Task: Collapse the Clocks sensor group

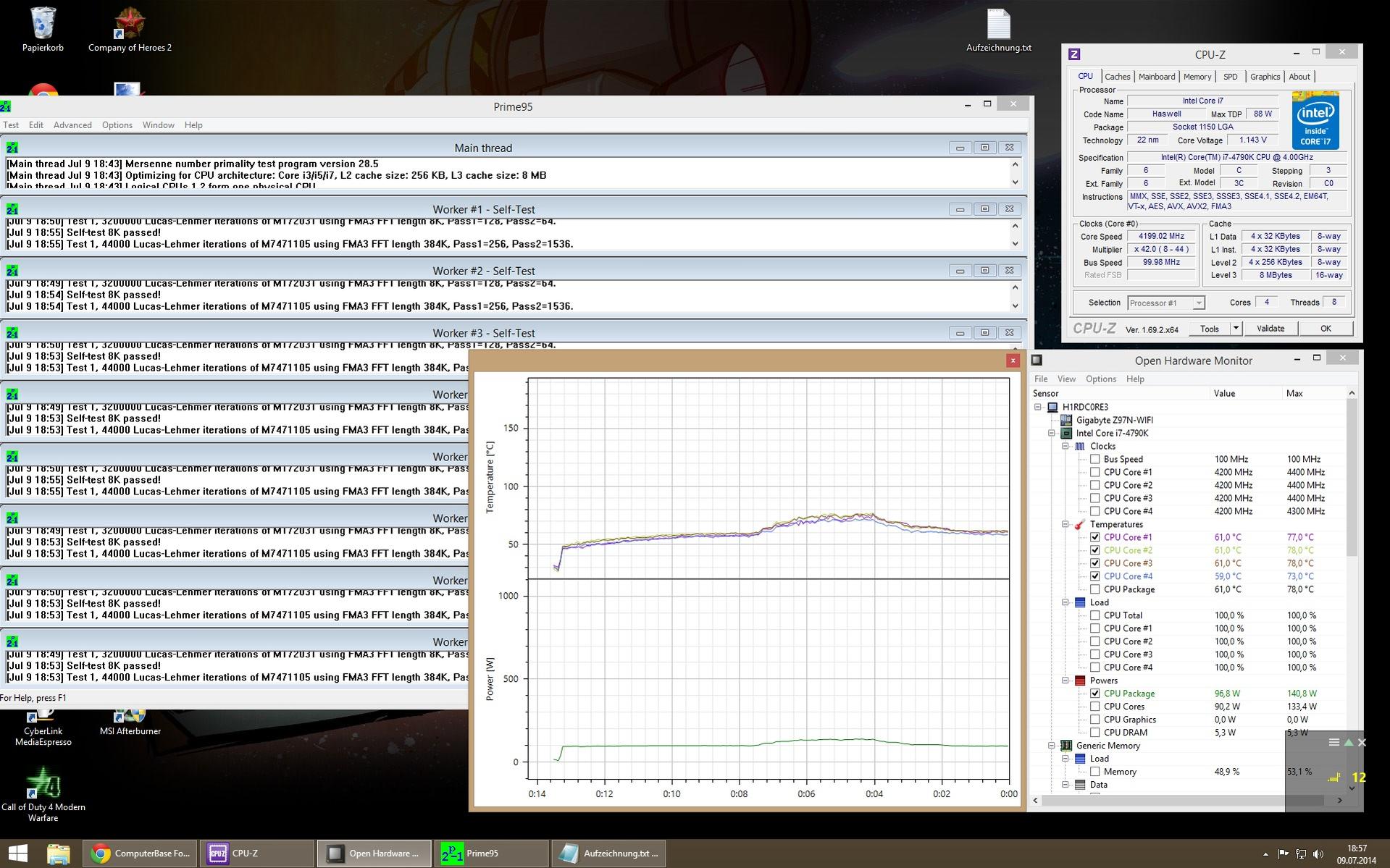Action: (1065, 446)
